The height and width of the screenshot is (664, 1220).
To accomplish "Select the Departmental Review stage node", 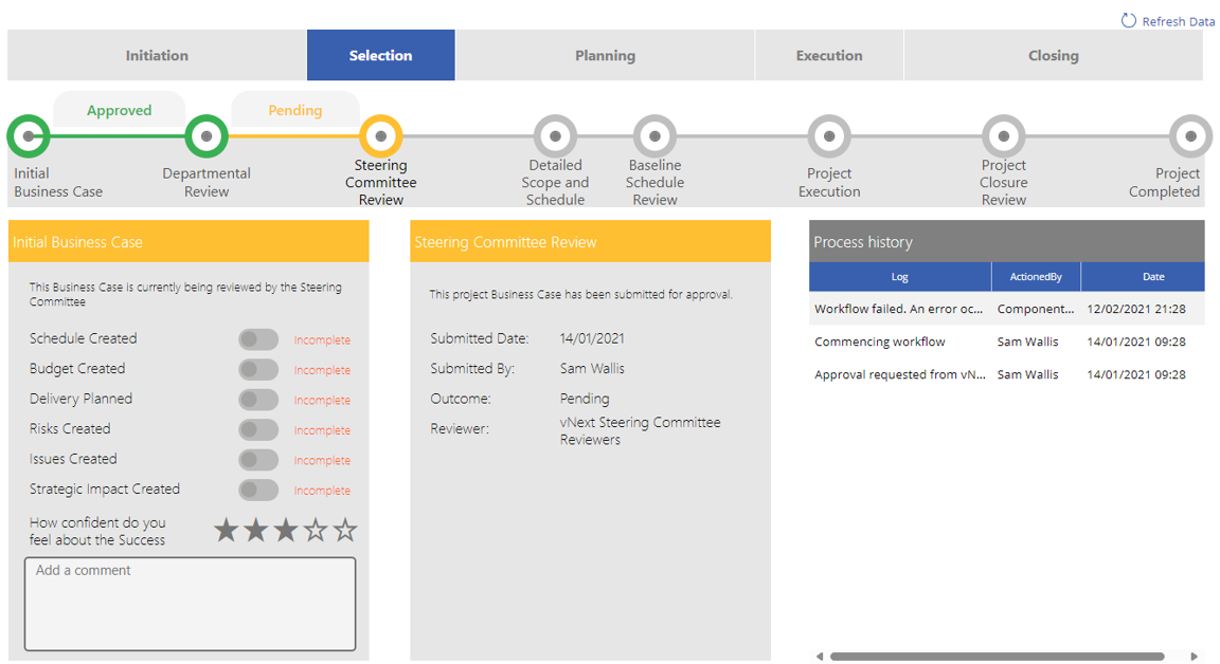I will coord(206,133).
